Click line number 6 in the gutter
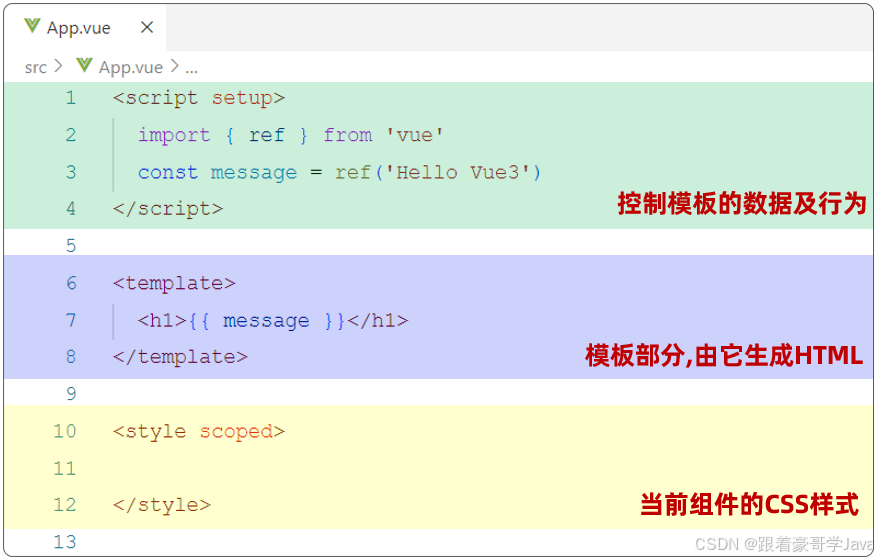This screenshot has height=559, width=878. (x=71, y=283)
